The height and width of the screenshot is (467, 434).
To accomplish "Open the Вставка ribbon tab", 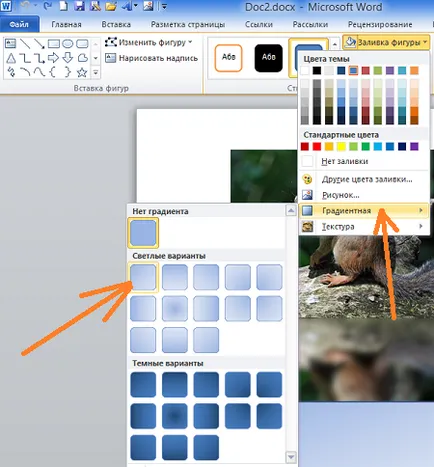I will [116, 24].
